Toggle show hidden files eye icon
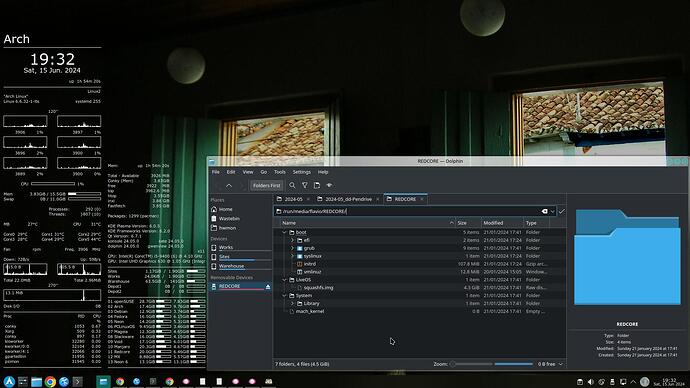This screenshot has height=388, width=690. point(329,185)
